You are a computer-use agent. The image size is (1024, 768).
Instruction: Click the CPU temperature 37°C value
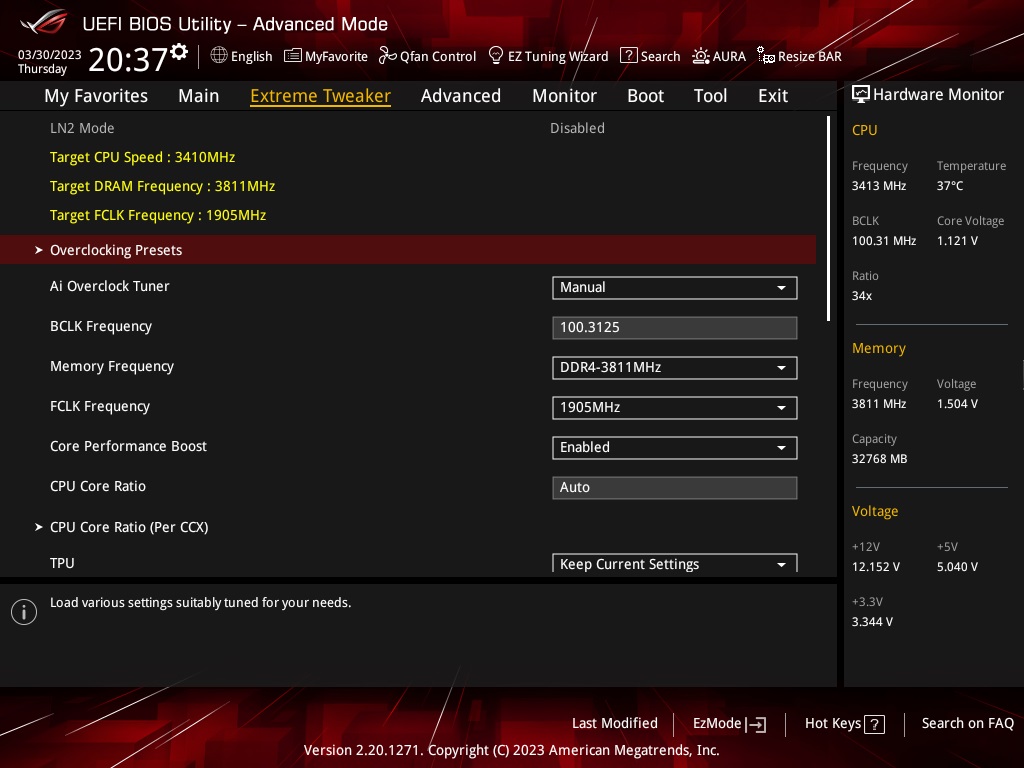coord(950,185)
